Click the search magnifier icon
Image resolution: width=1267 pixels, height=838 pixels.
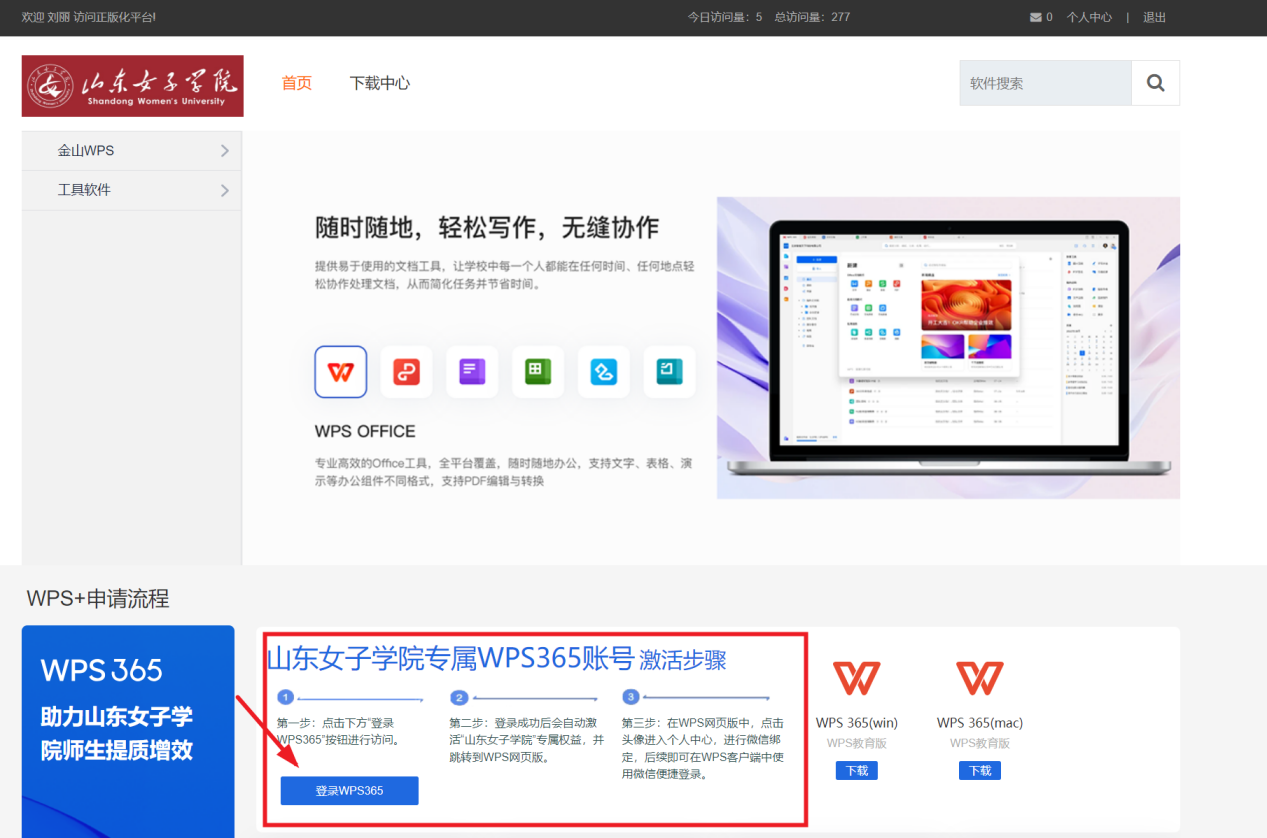pyautogui.click(x=1155, y=83)
